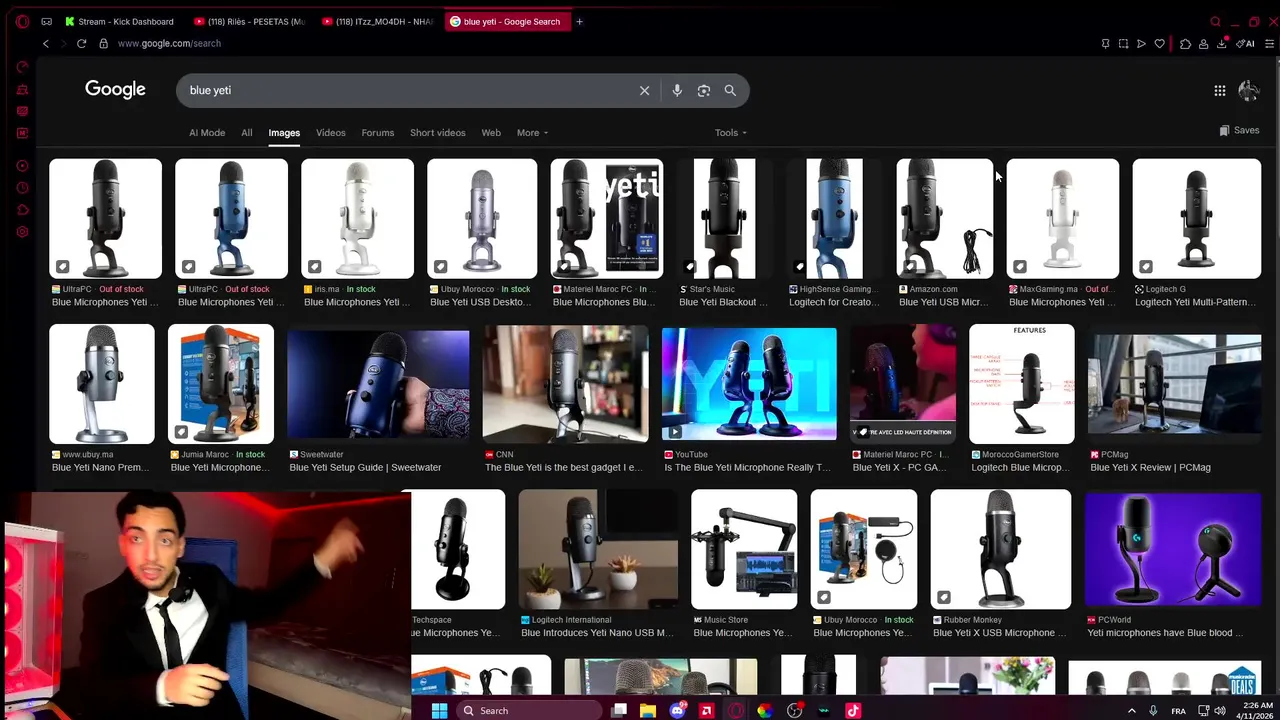Open the downloads panel
The height and width of the screenshot is (720, 1280).
pyautogui.click(x=1222, y=43)
